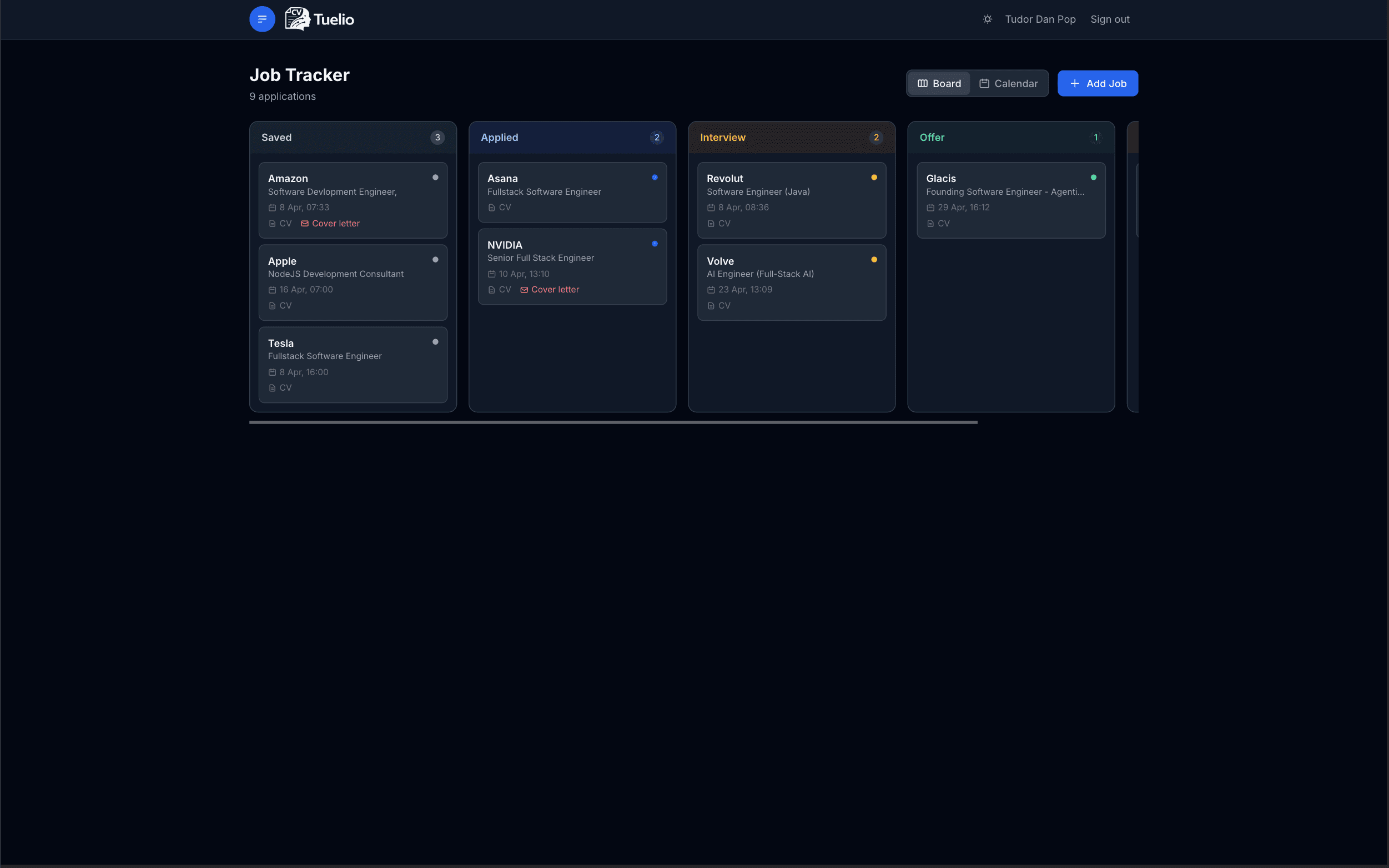Click the CV icon on the Revolut card
Viewport: 1389px width, 868px height.
tap(711, 223)
